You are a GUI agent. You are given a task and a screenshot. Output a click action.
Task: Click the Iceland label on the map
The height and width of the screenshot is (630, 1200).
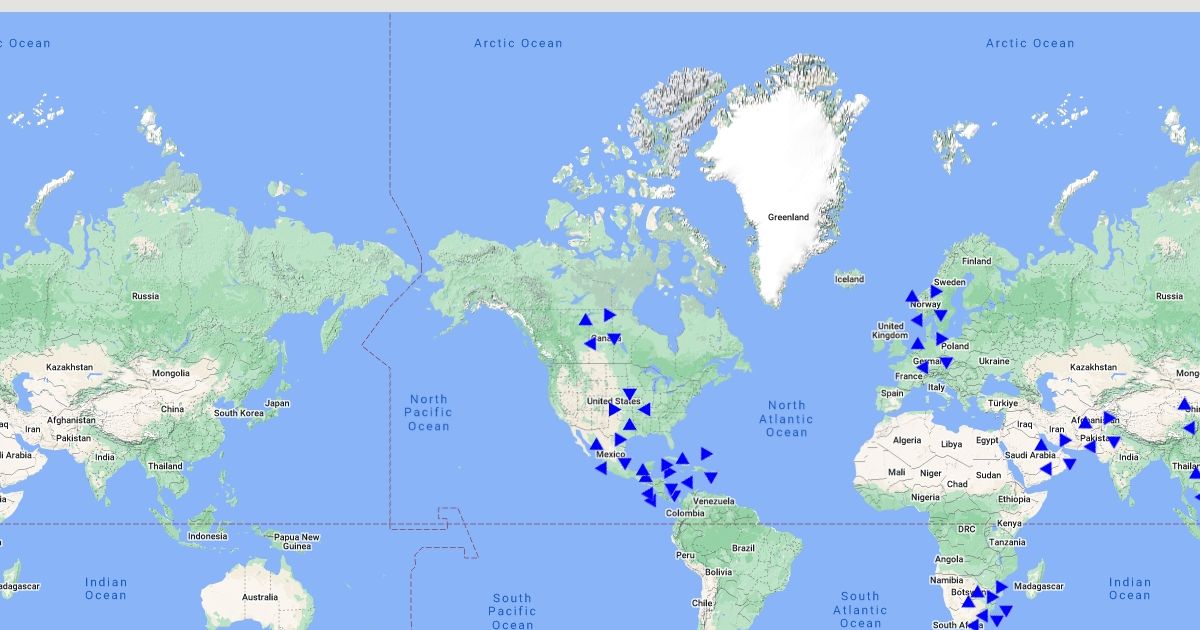849,279
